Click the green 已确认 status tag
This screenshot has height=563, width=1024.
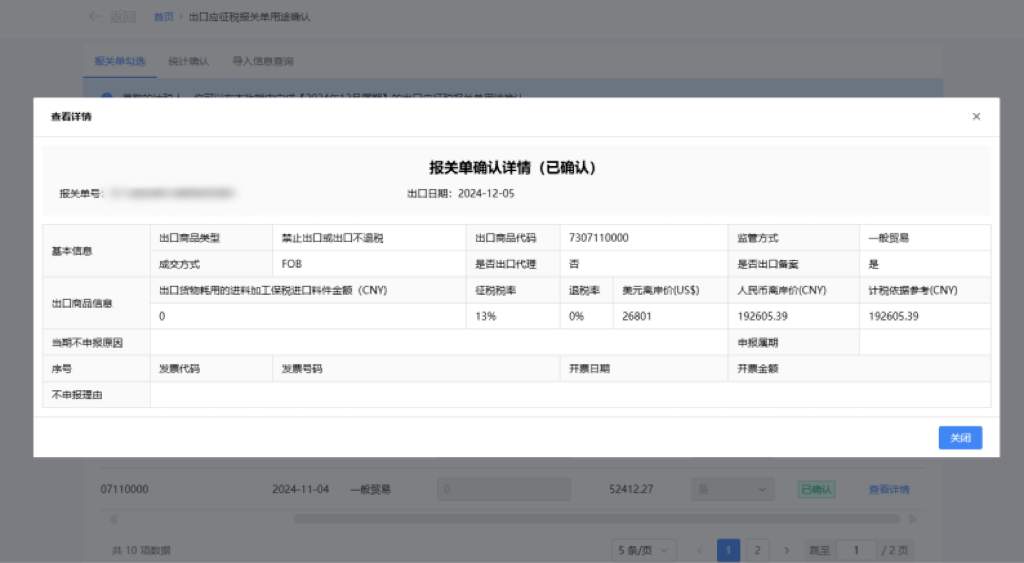[x=816, y=490]
